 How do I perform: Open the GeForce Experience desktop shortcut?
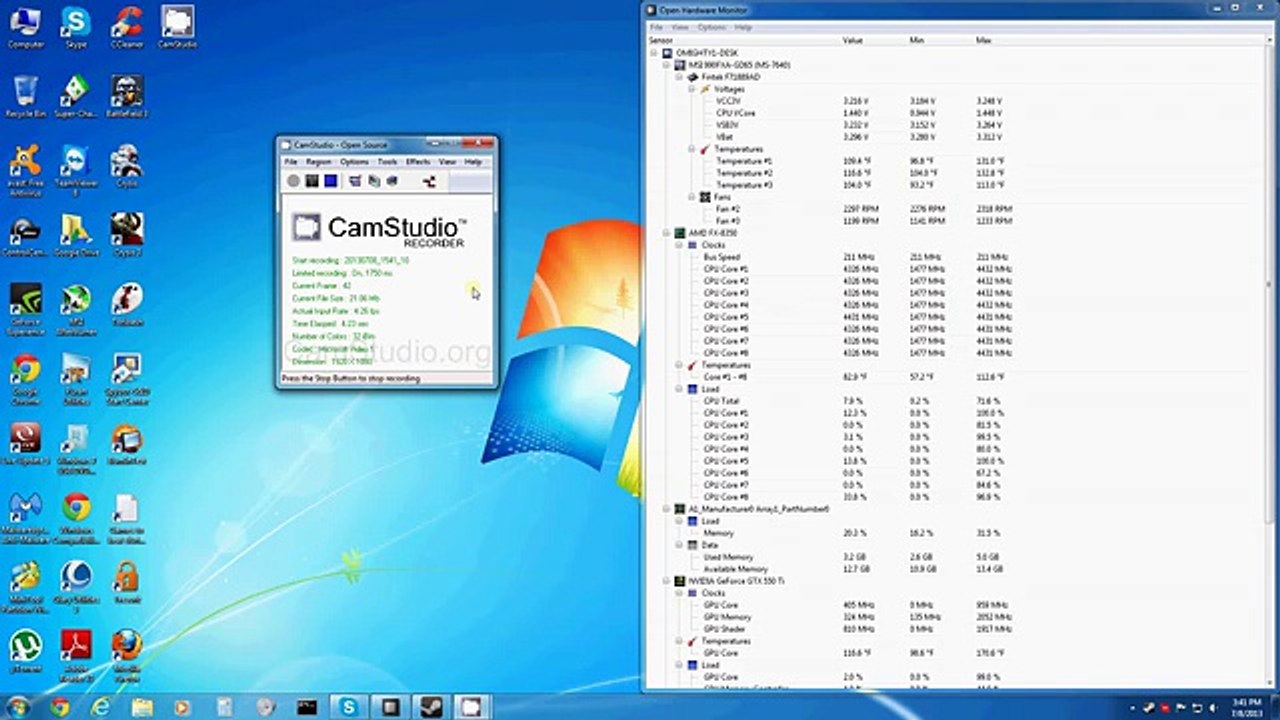click(x=25, y=308)
